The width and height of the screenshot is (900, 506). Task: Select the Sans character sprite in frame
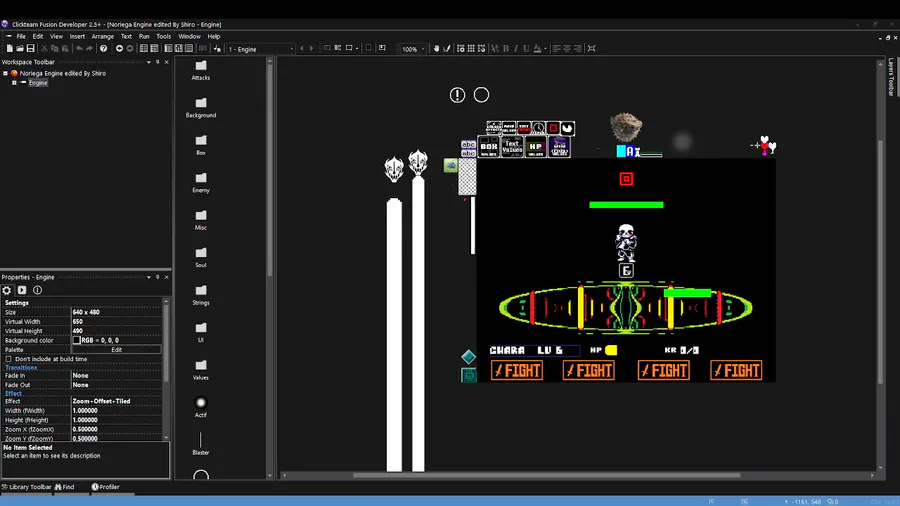pos(626,243)
